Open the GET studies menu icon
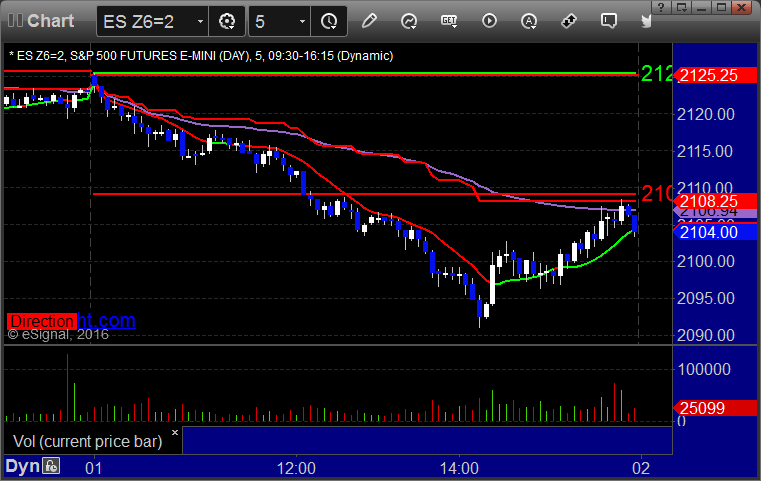The image size is (761, 481). [449, 21]
